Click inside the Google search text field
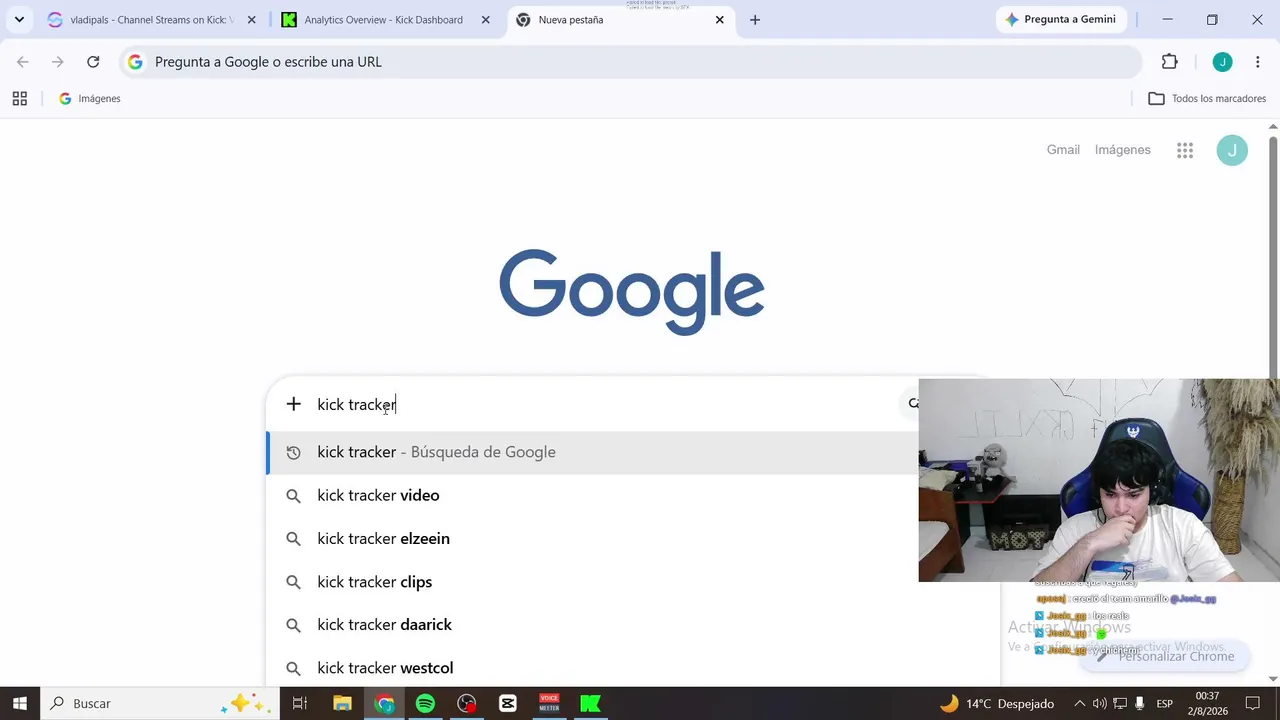 (x=600, y=404)
